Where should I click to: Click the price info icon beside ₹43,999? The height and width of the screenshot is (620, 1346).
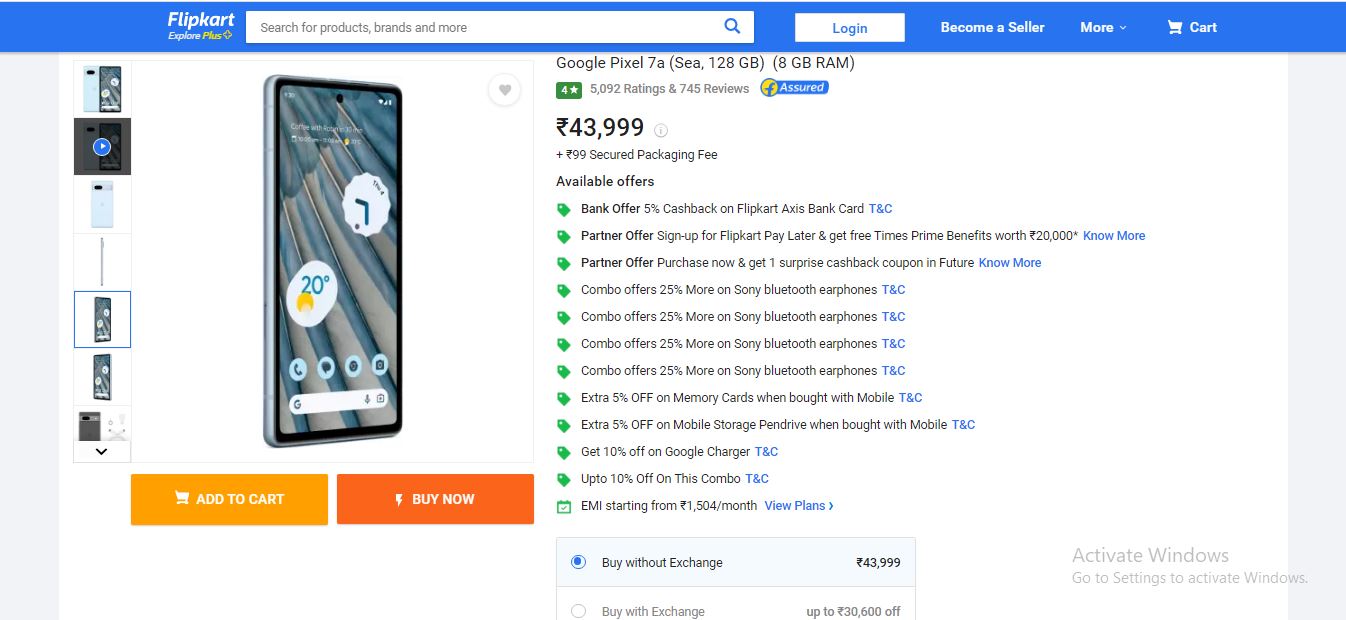661,130
